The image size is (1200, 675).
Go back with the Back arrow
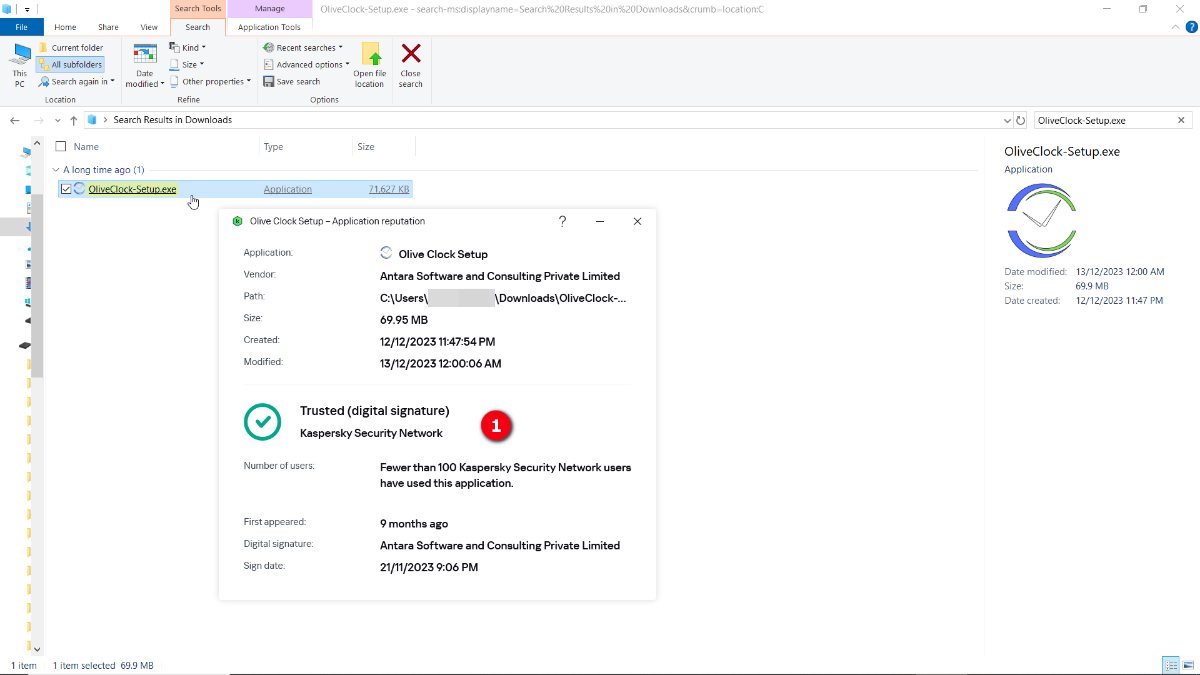click(x=15, y=120)
